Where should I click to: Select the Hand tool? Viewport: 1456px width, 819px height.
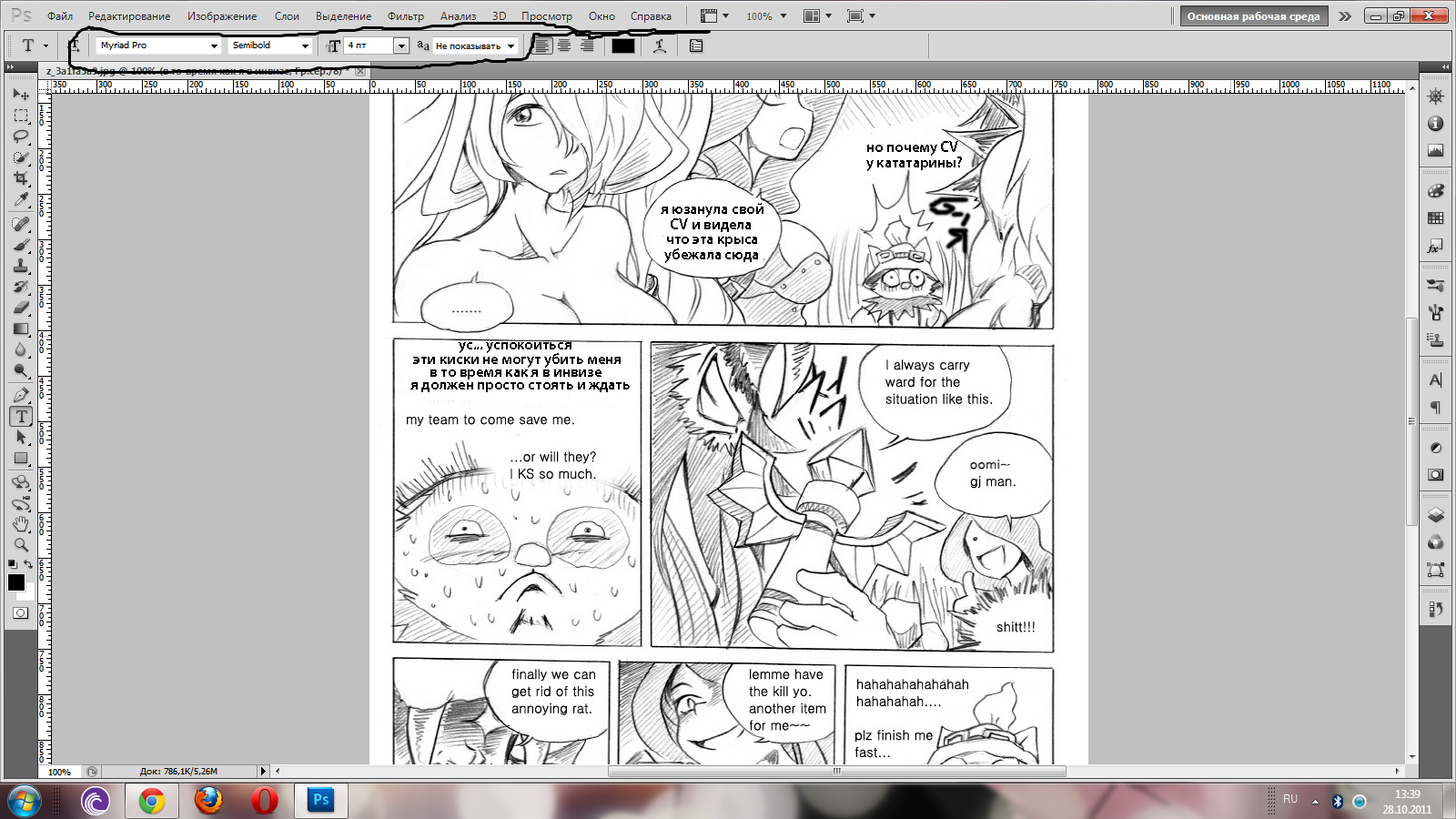click(21, 524)
